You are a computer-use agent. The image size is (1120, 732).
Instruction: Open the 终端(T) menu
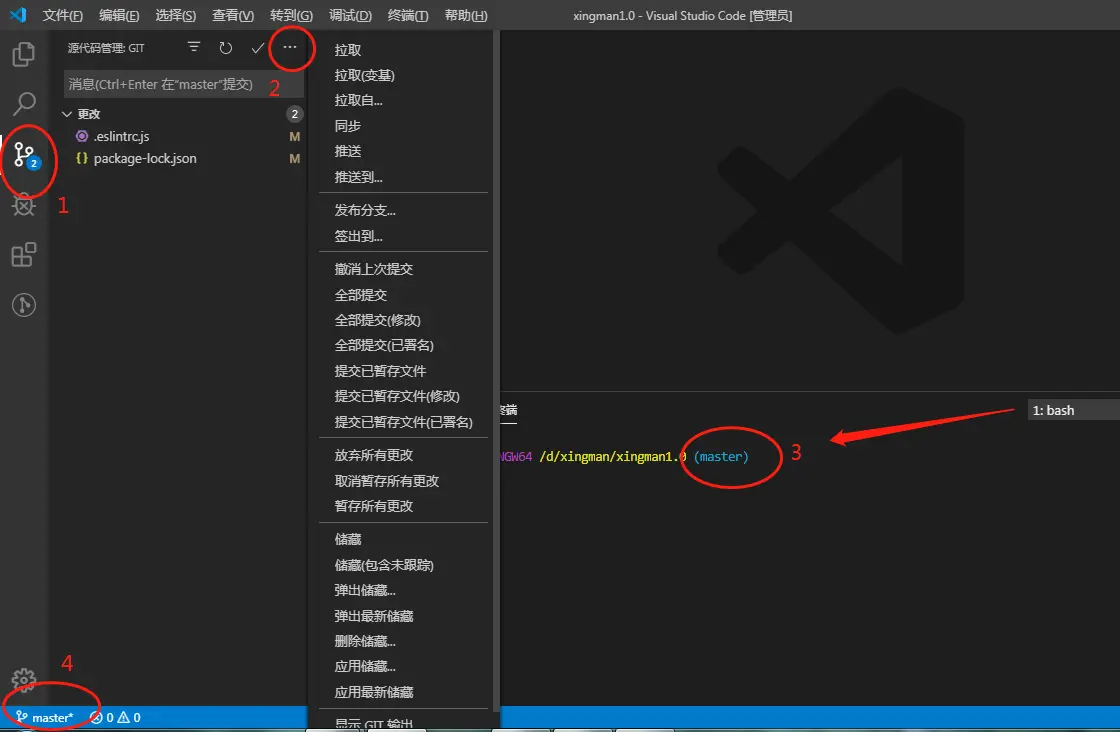point(408,15)
